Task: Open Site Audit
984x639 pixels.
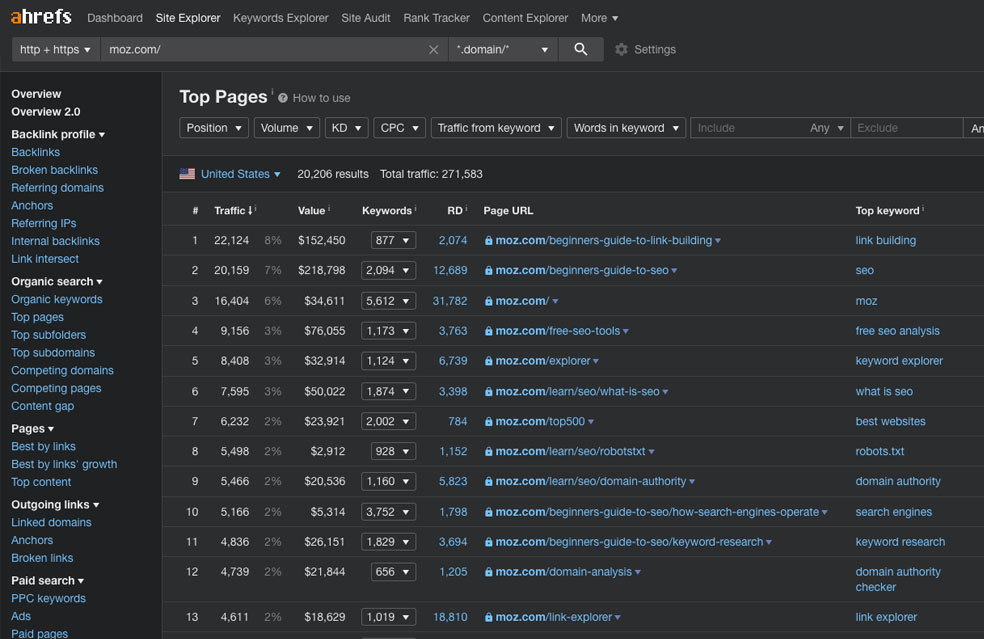Action: point(366,18)
